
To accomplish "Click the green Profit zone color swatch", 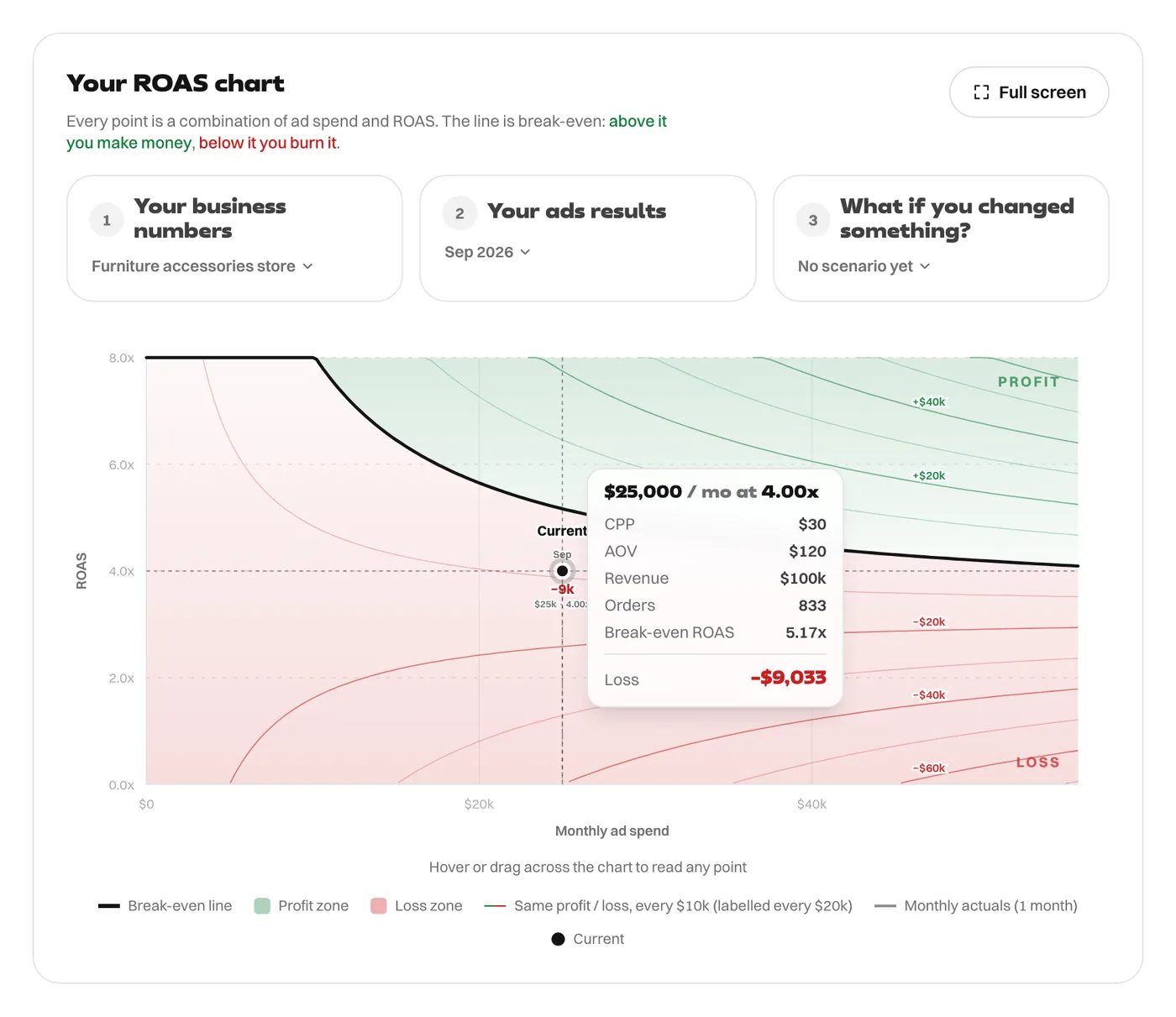I will click(x=262, y=906).
